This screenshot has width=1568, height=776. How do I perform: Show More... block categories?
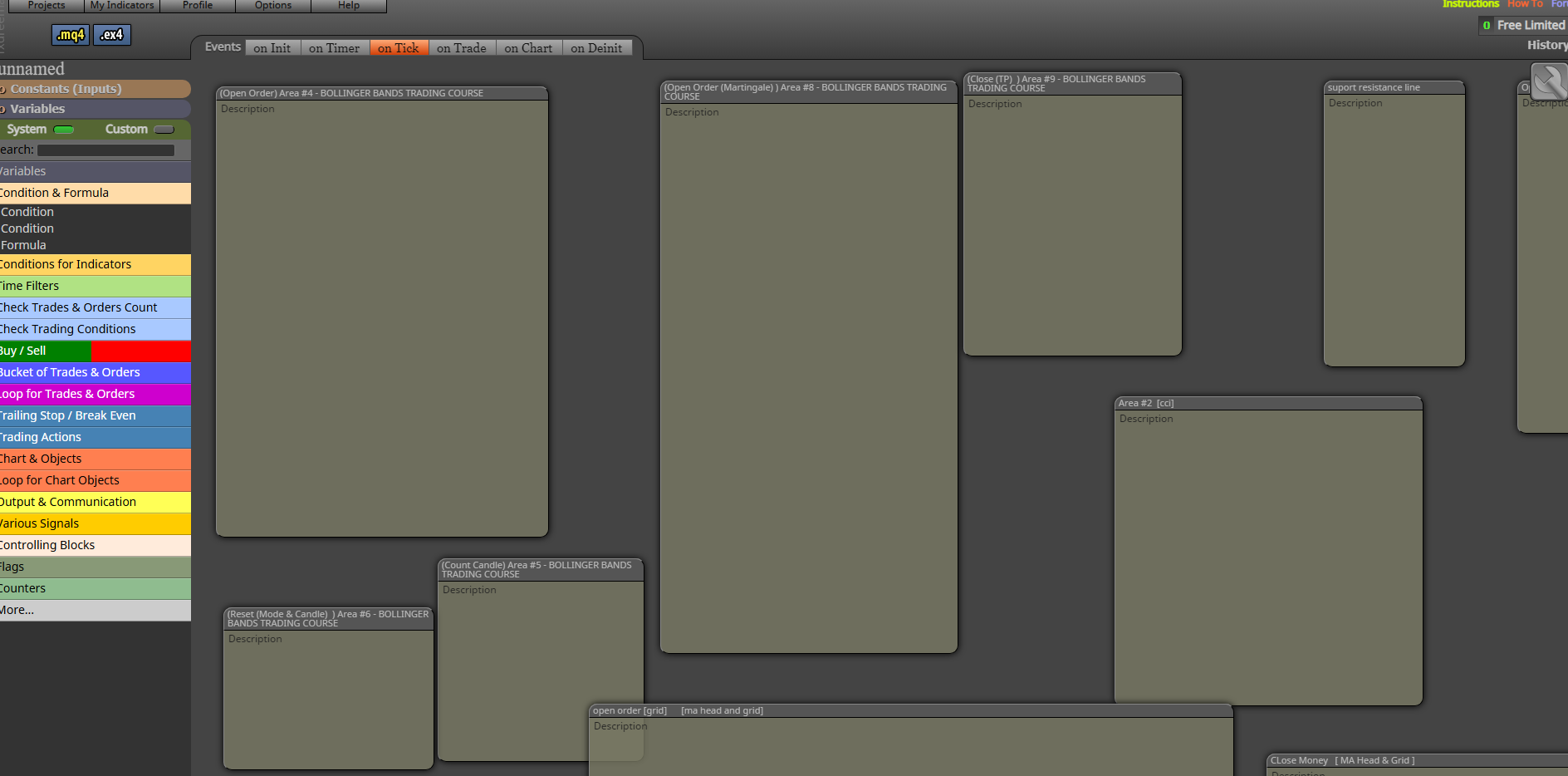click(95, 610)
